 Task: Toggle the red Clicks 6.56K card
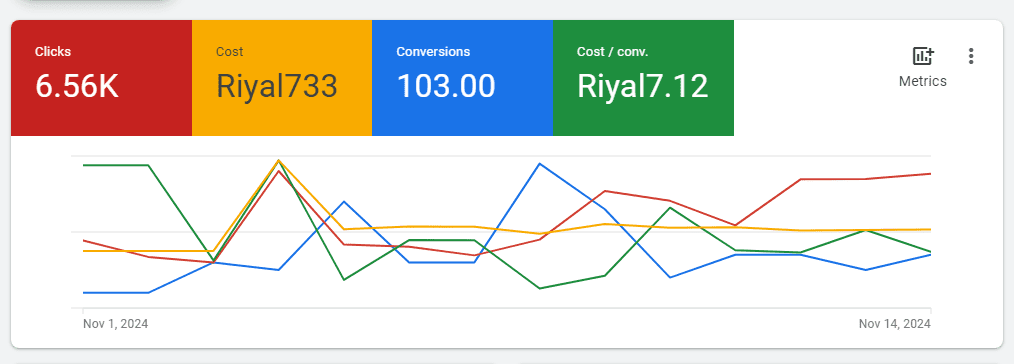tap(102, 78)
